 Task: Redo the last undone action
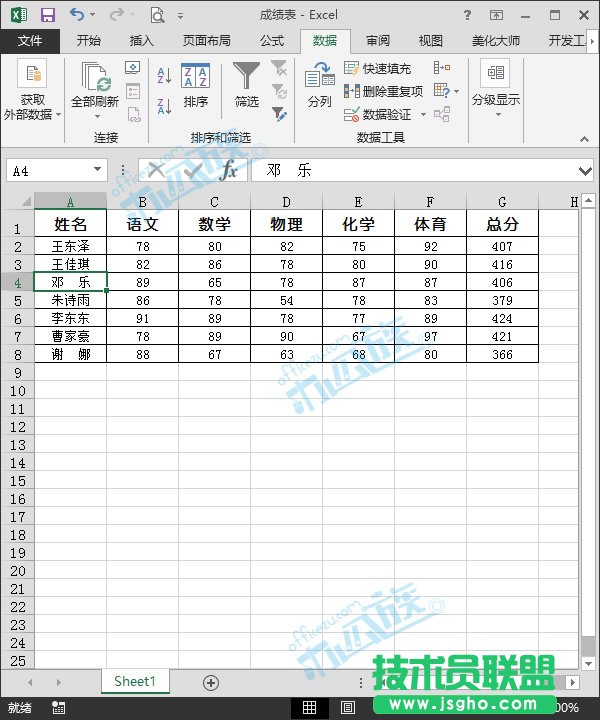click(117, 15)
